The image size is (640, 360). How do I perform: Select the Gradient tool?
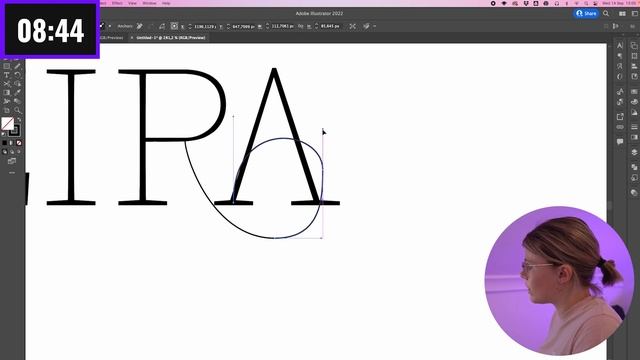pyautogui.click(x=7, y=93)
